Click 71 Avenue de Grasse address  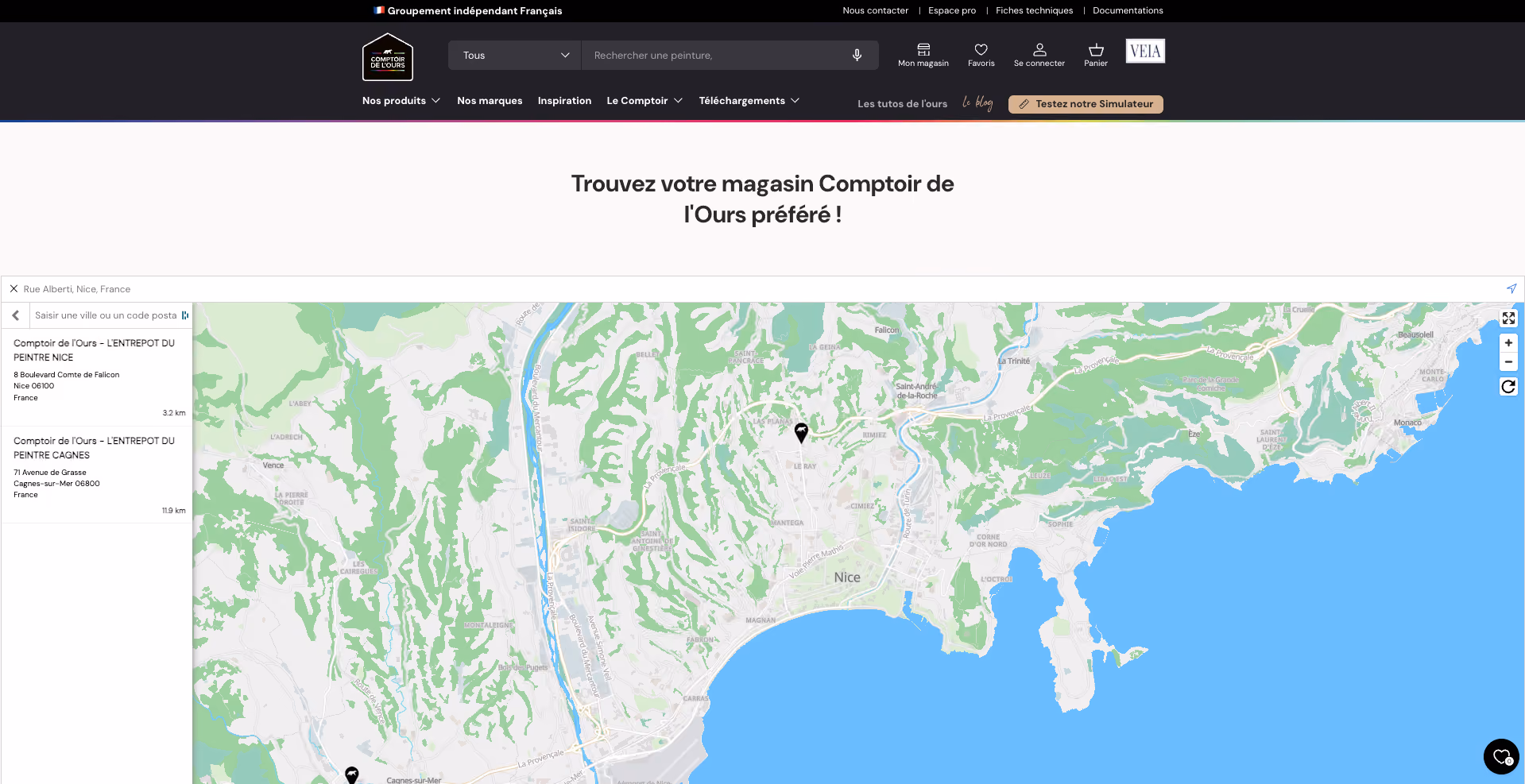pyautogui.click(x=50, y=473)
